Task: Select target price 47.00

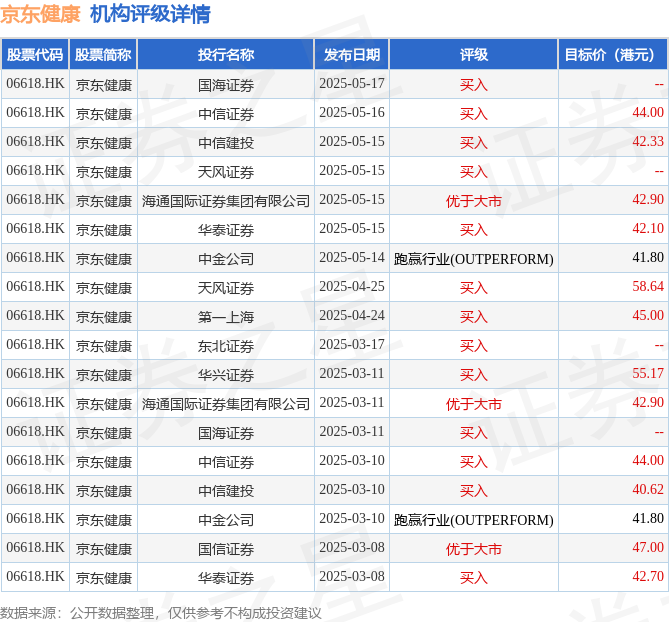Action: click(x=648, y=548)
